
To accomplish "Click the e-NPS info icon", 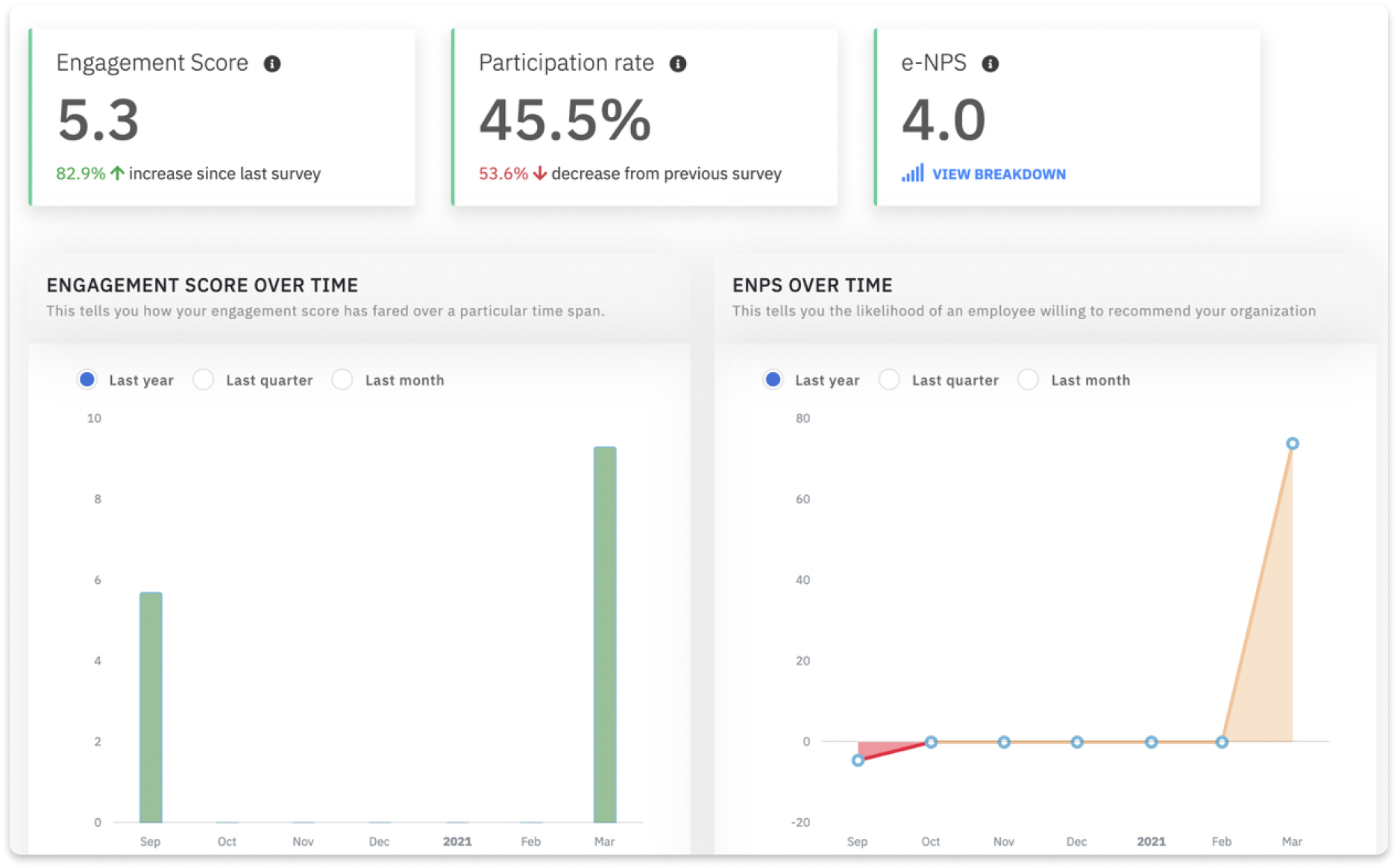I will click(990, 63).
